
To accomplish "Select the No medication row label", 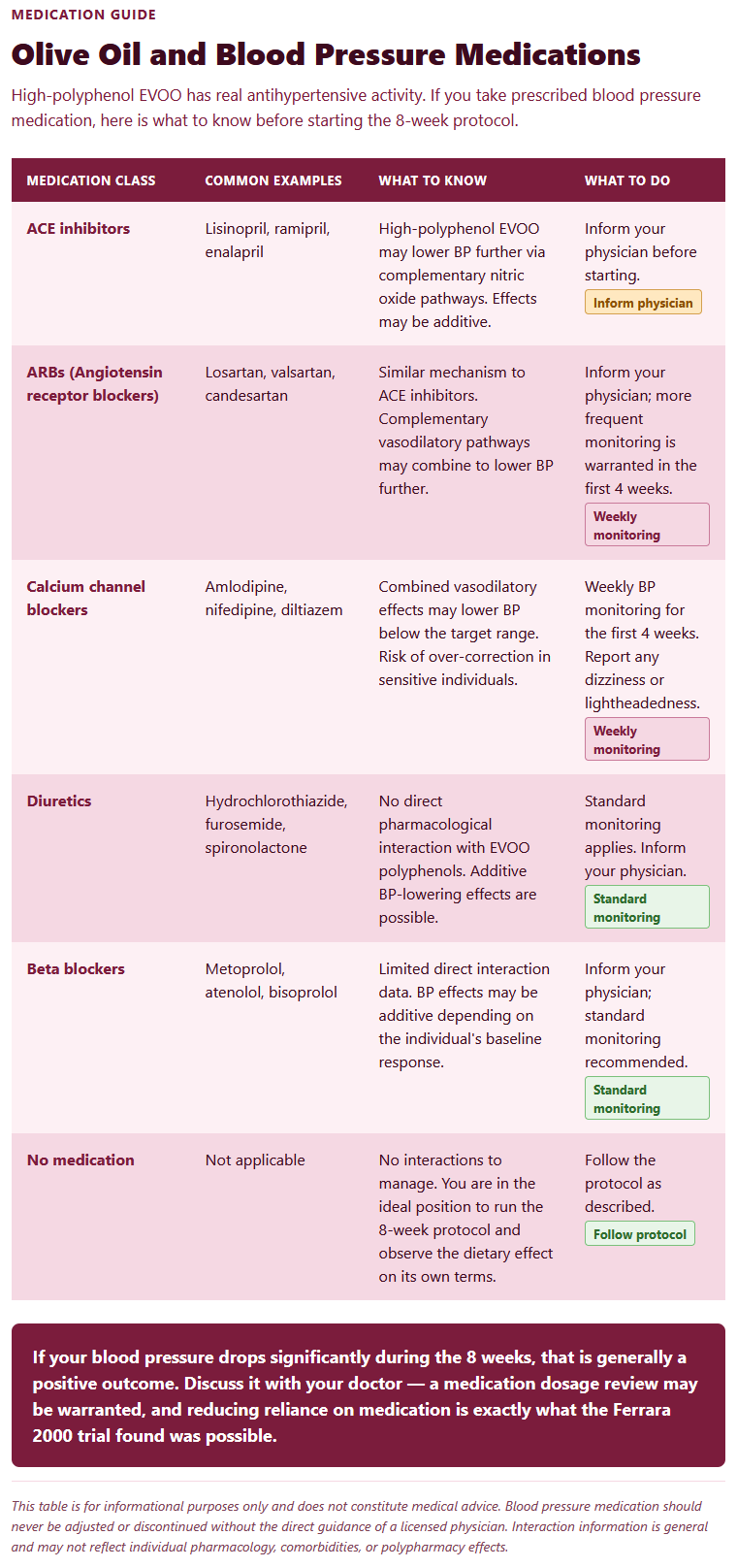I will pyautogui.click(x=80, y=1160).
